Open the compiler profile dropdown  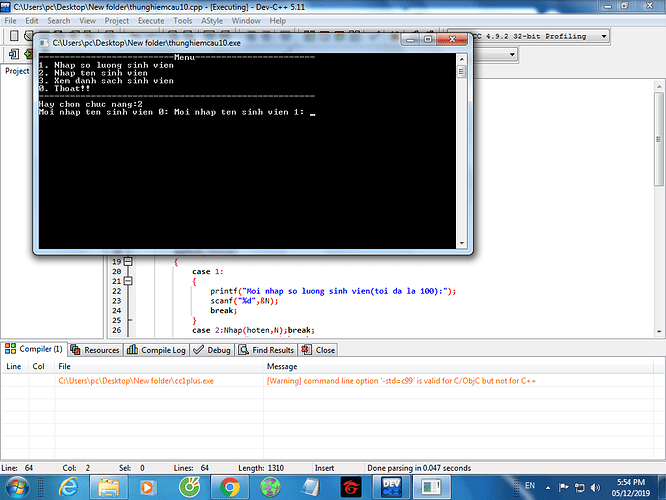[x=605, y=36]
